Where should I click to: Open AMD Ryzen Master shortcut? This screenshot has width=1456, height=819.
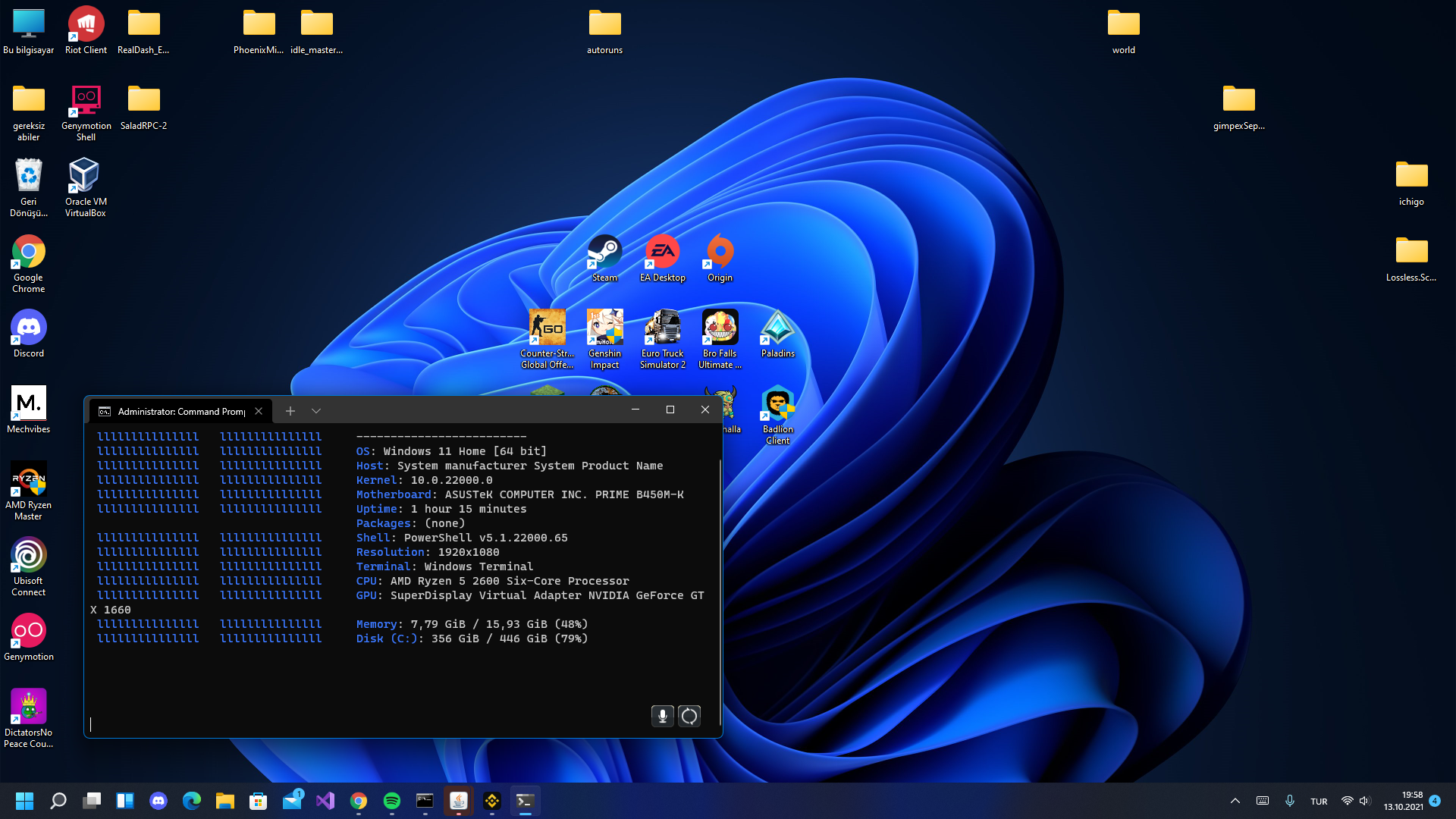[29, 491]
